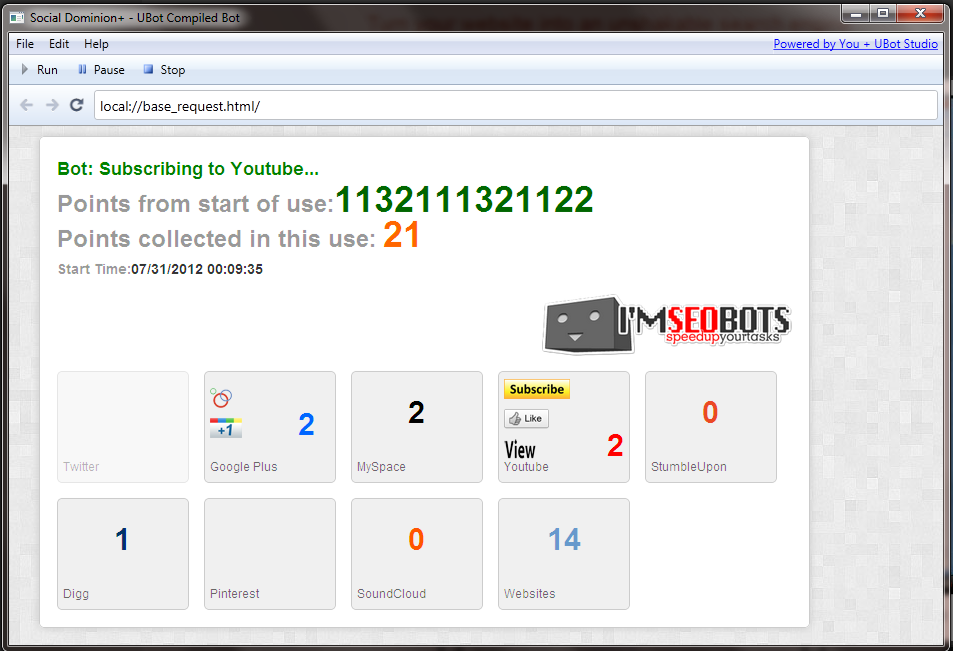Select the MySpace tile
The height and width of the screenshot is (651, 953).
(417, 427)
